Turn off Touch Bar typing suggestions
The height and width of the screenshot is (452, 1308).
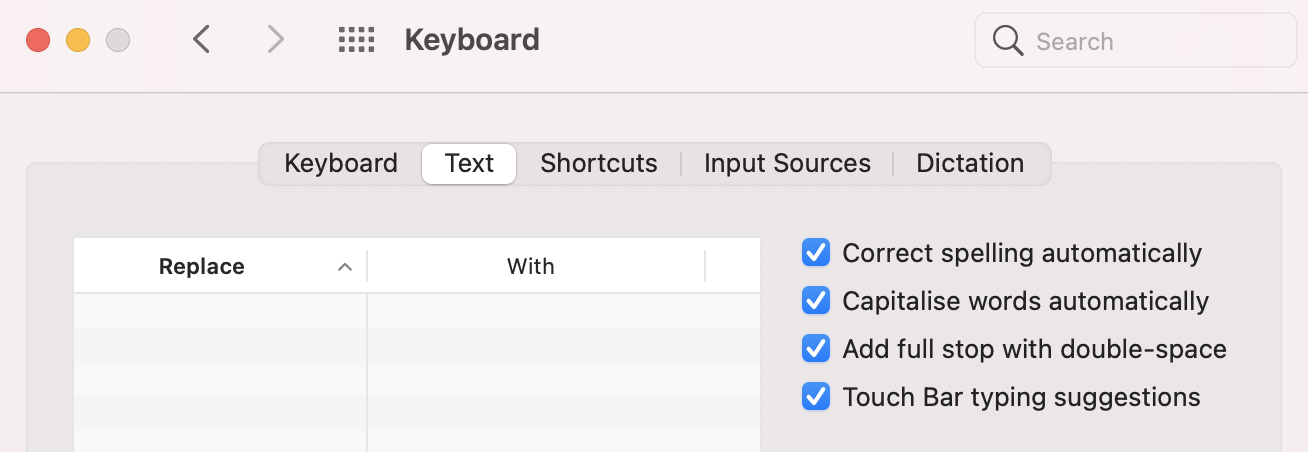[x=816, y=397]
